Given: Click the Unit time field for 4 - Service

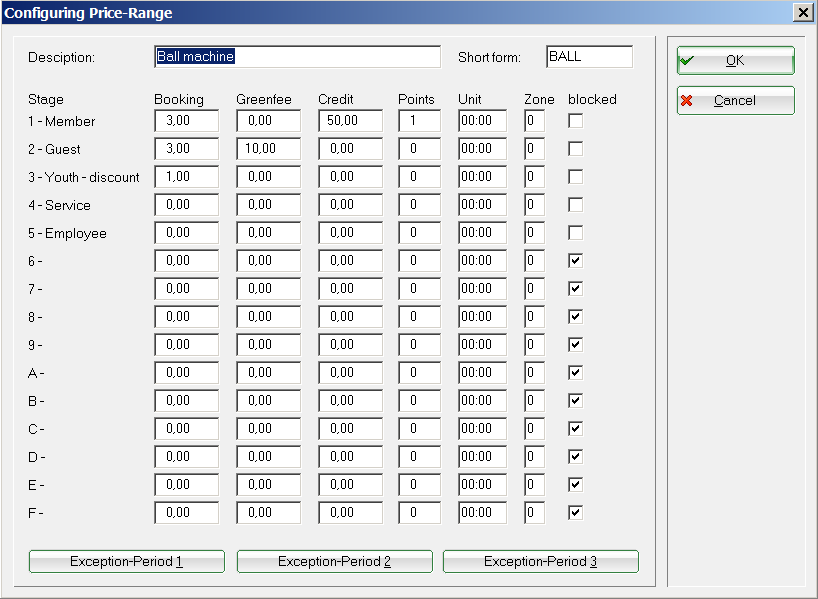Looking at the screenshot, I should (x=482, y=205).
